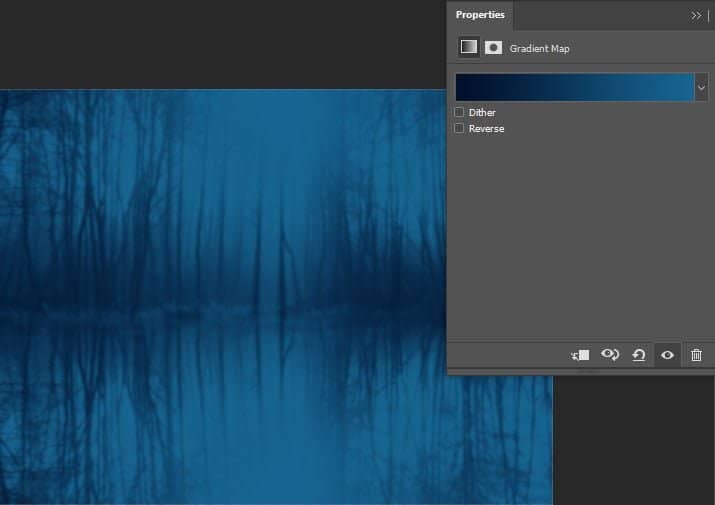Toggle adjustment layer visibility eye
715x505 pixels.
pos(667,355)
